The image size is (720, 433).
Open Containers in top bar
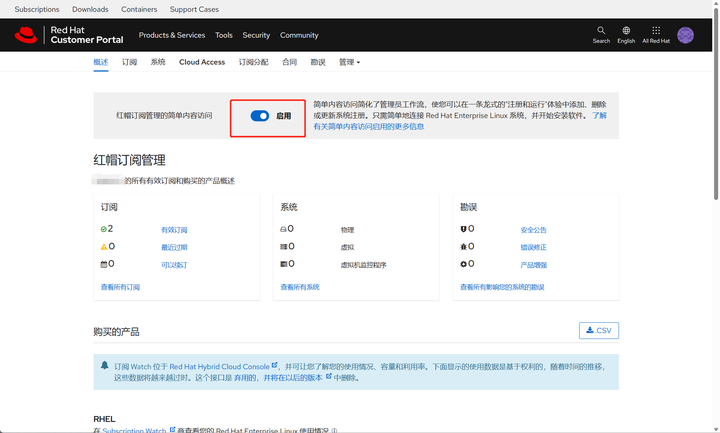(x=139, y=9)
